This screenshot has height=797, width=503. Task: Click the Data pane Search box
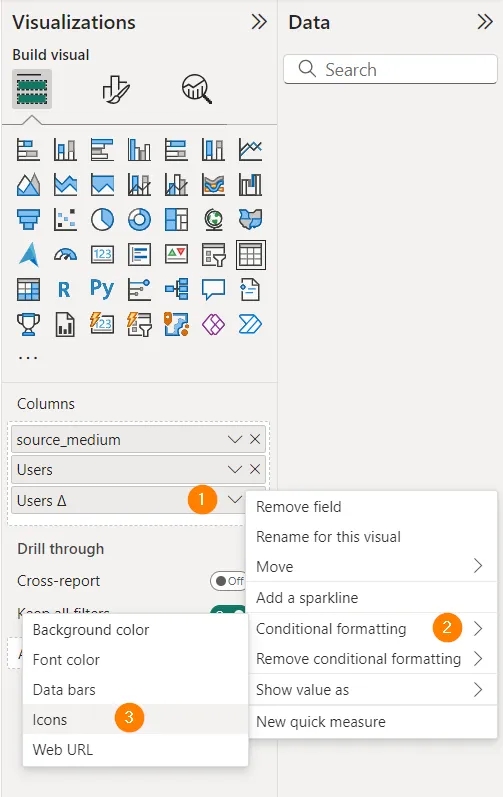click(390, 69)
